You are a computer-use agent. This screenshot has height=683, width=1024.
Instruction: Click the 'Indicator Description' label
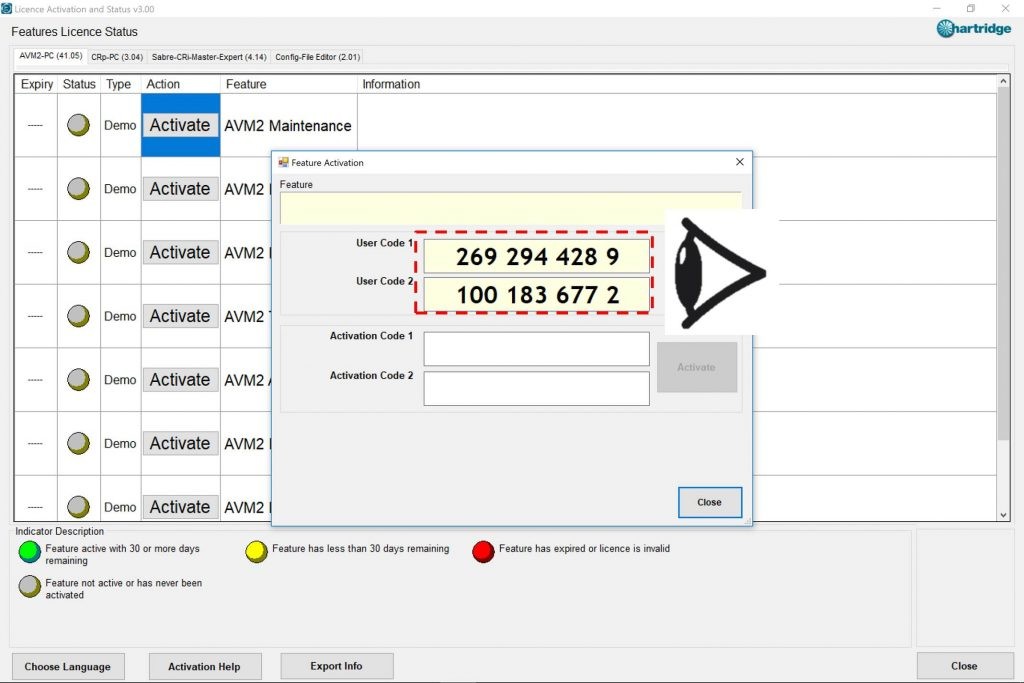[59, 532]
